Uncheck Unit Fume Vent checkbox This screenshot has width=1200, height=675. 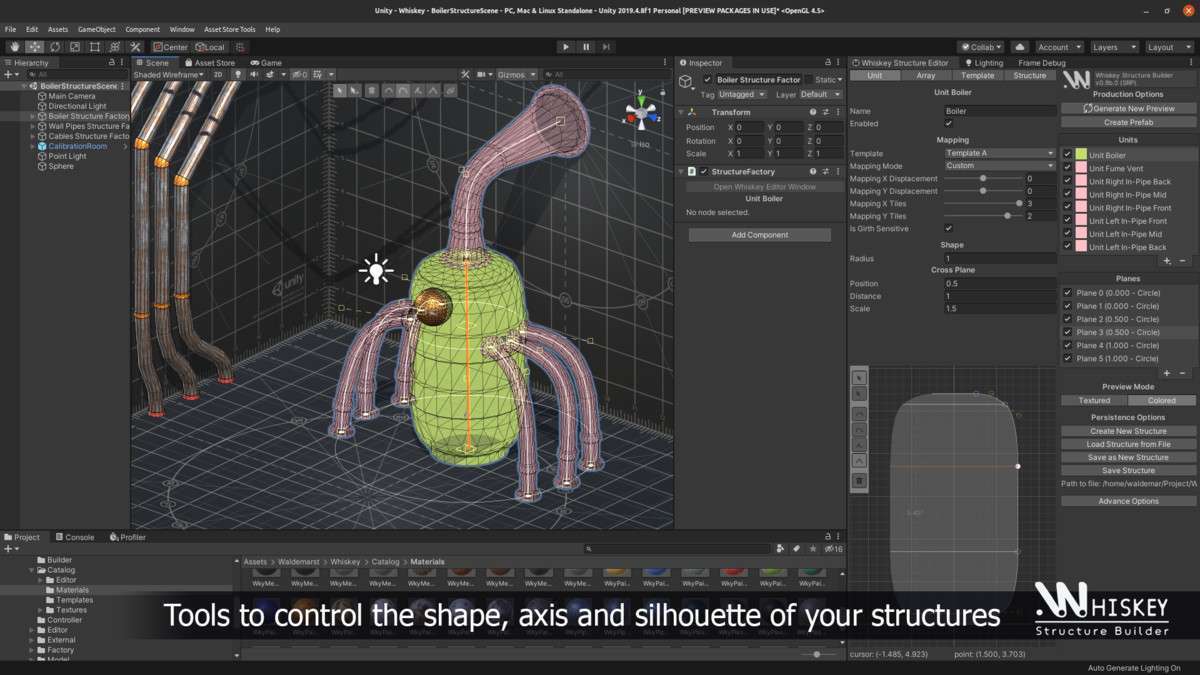(1068, 168)
